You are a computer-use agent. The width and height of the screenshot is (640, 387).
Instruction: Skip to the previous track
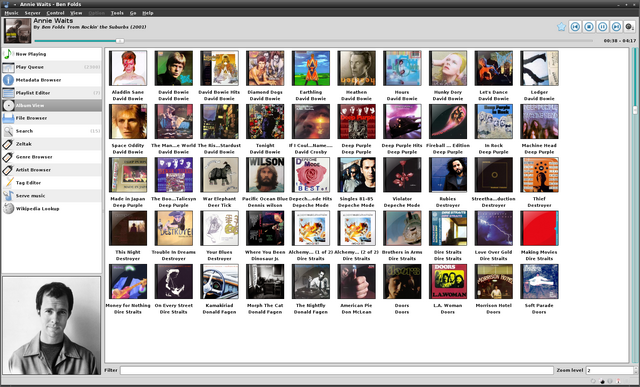[x=575, y=27]
